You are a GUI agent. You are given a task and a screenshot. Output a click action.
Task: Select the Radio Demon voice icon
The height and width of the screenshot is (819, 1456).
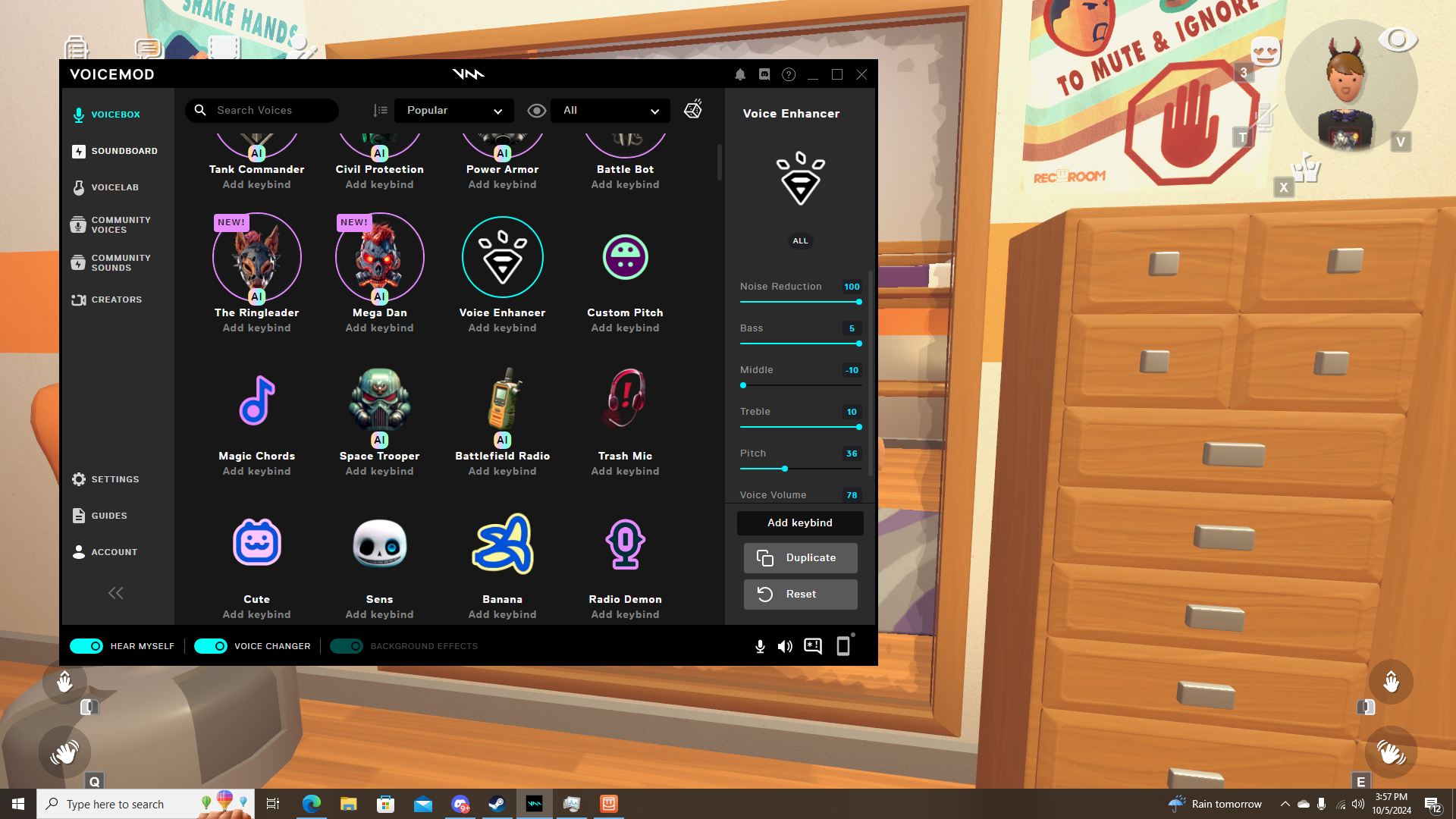[625, 544]
